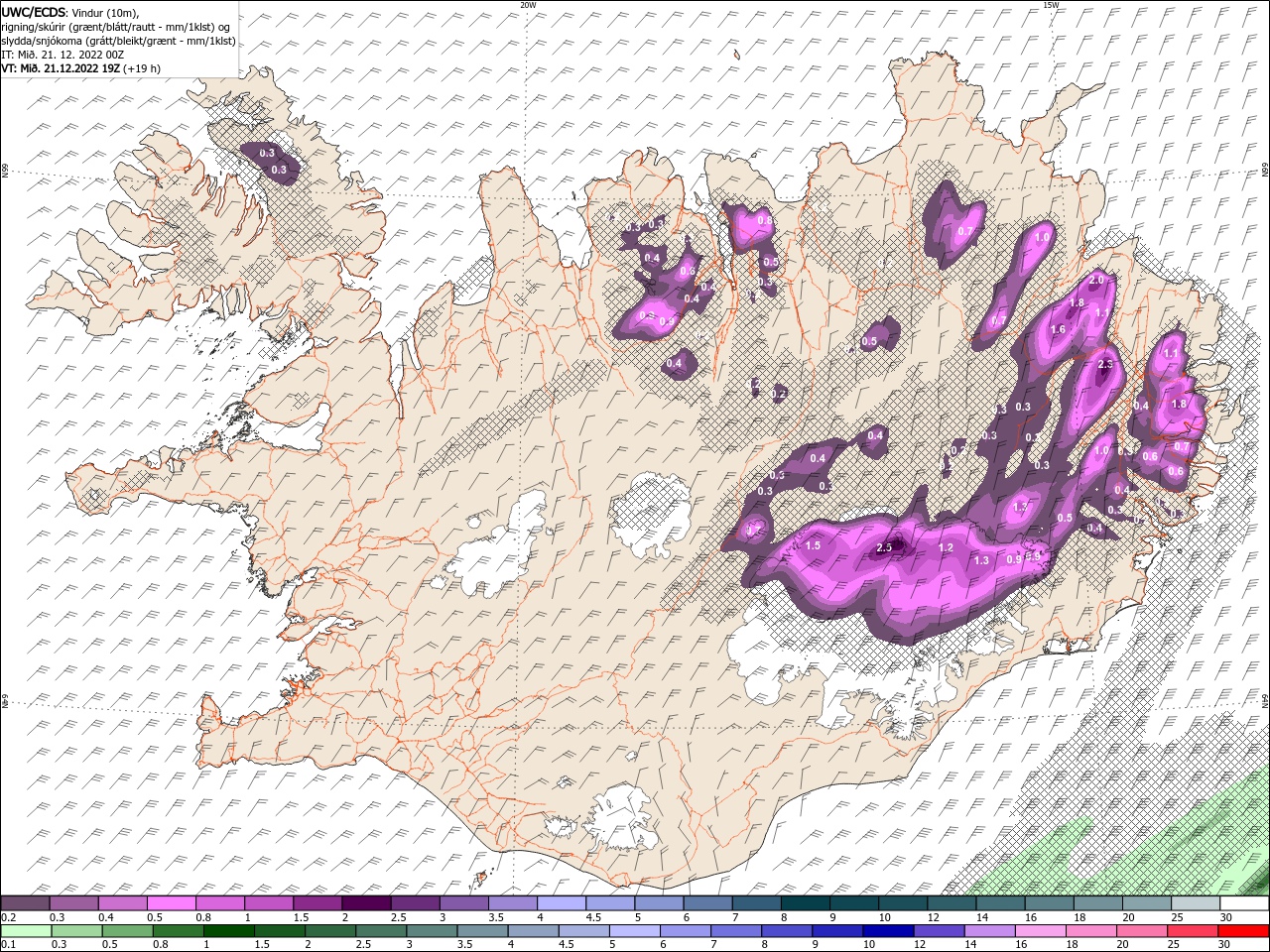Screen dimensions: 1270x952
Task: Click the 2.3 snowfall value on the map
Action: 1107,365
